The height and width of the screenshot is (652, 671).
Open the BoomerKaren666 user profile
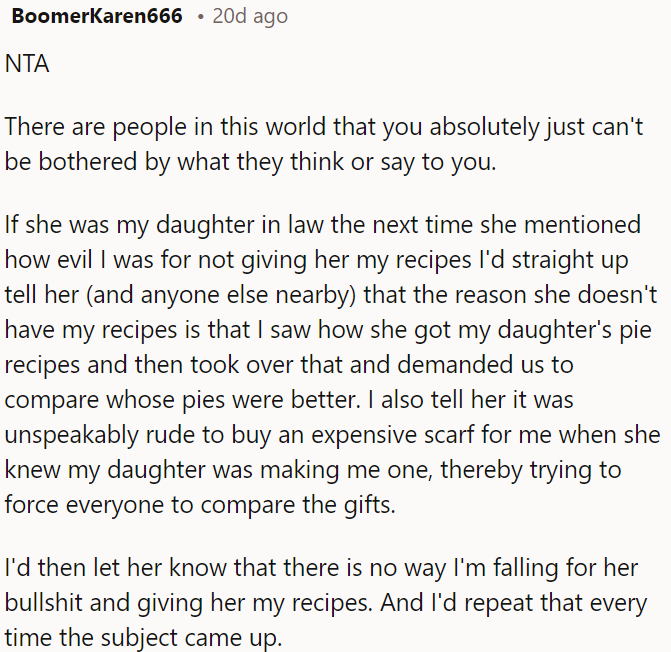[x=97, y=16]
